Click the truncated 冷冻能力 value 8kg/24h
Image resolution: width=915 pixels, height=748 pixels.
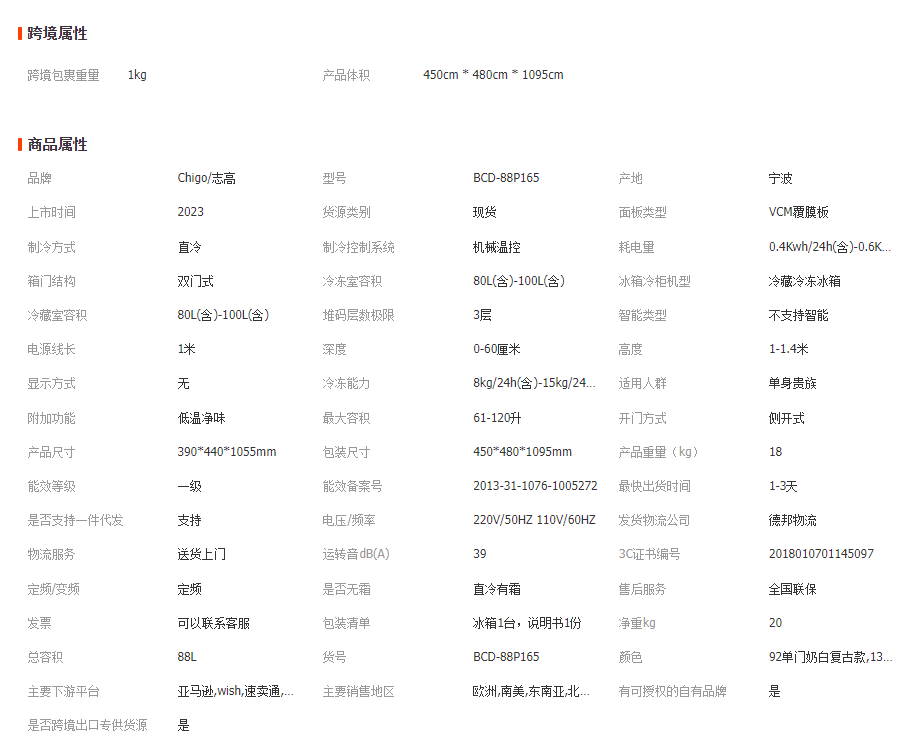pos(534,383)
